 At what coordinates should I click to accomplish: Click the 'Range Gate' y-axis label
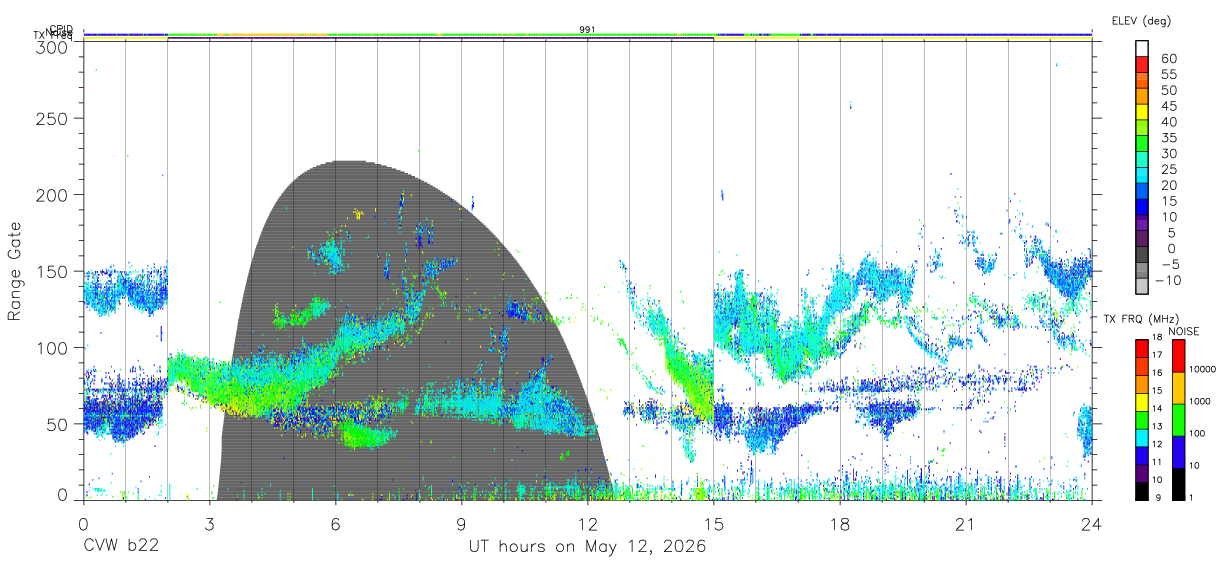tap(15, 271)
